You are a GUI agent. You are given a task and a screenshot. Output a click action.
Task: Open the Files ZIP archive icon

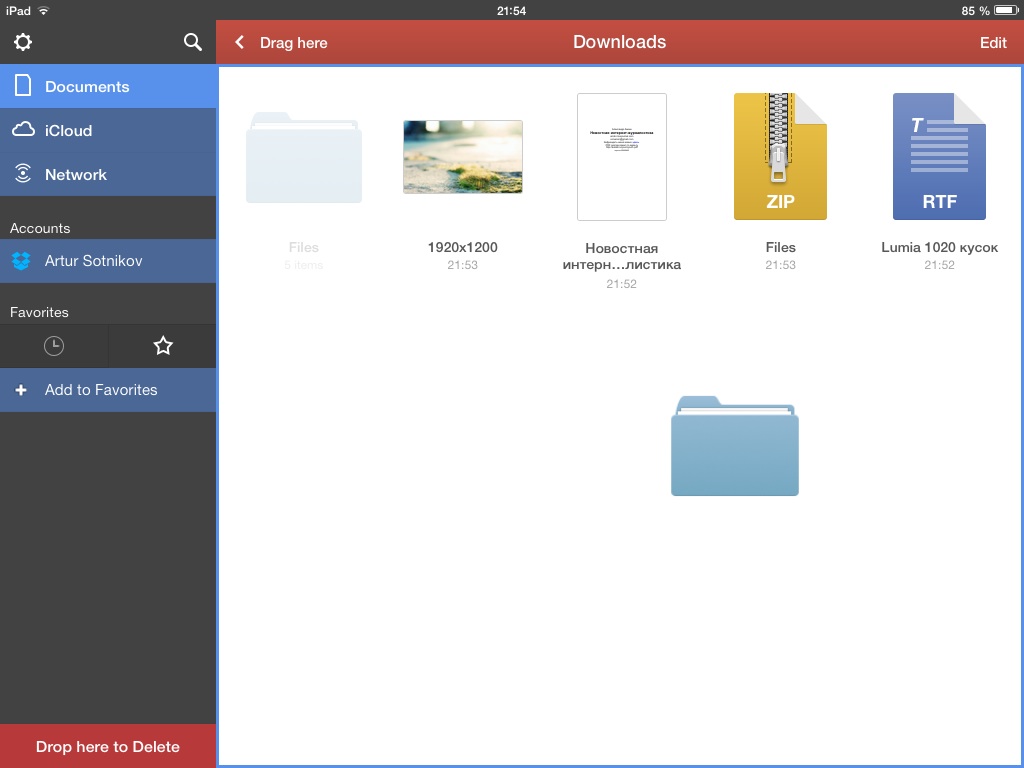point(780,156)
